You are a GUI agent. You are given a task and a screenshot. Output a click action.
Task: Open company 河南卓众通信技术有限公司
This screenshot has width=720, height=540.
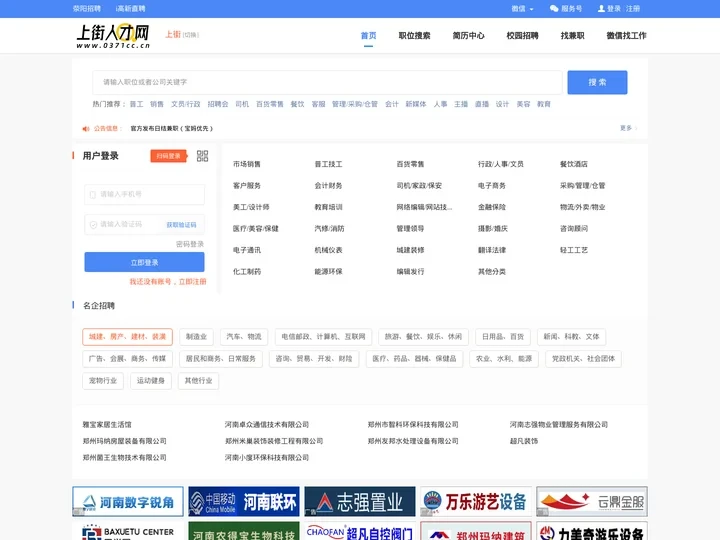[x=266, y=425]
